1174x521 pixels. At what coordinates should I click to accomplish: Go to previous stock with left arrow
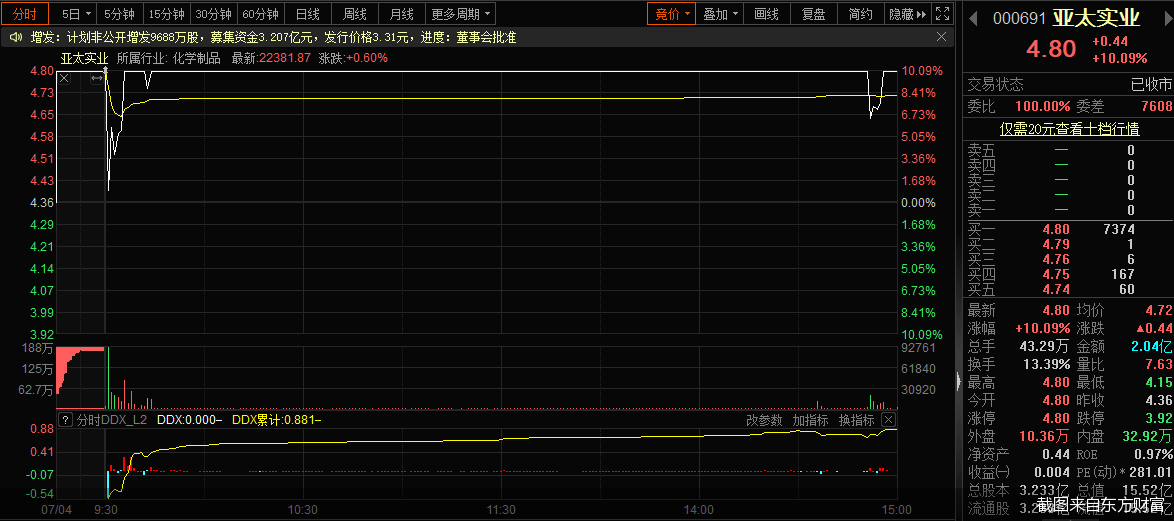975,18
